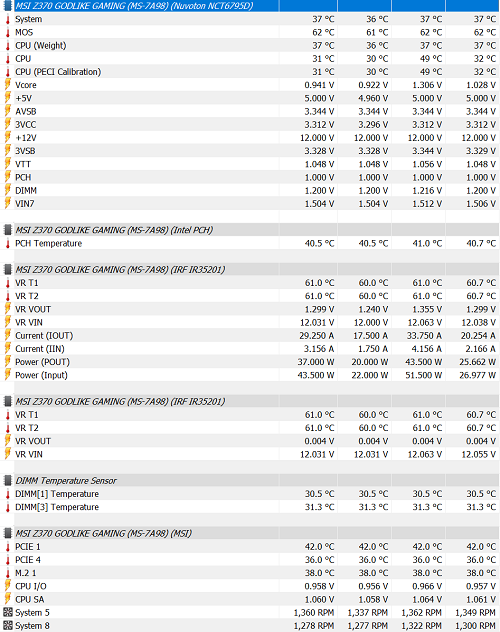Screen dimensions: 500x632
Task: Select the Power (POUT) value 20.000 W
Action: (x=370, y=362)
